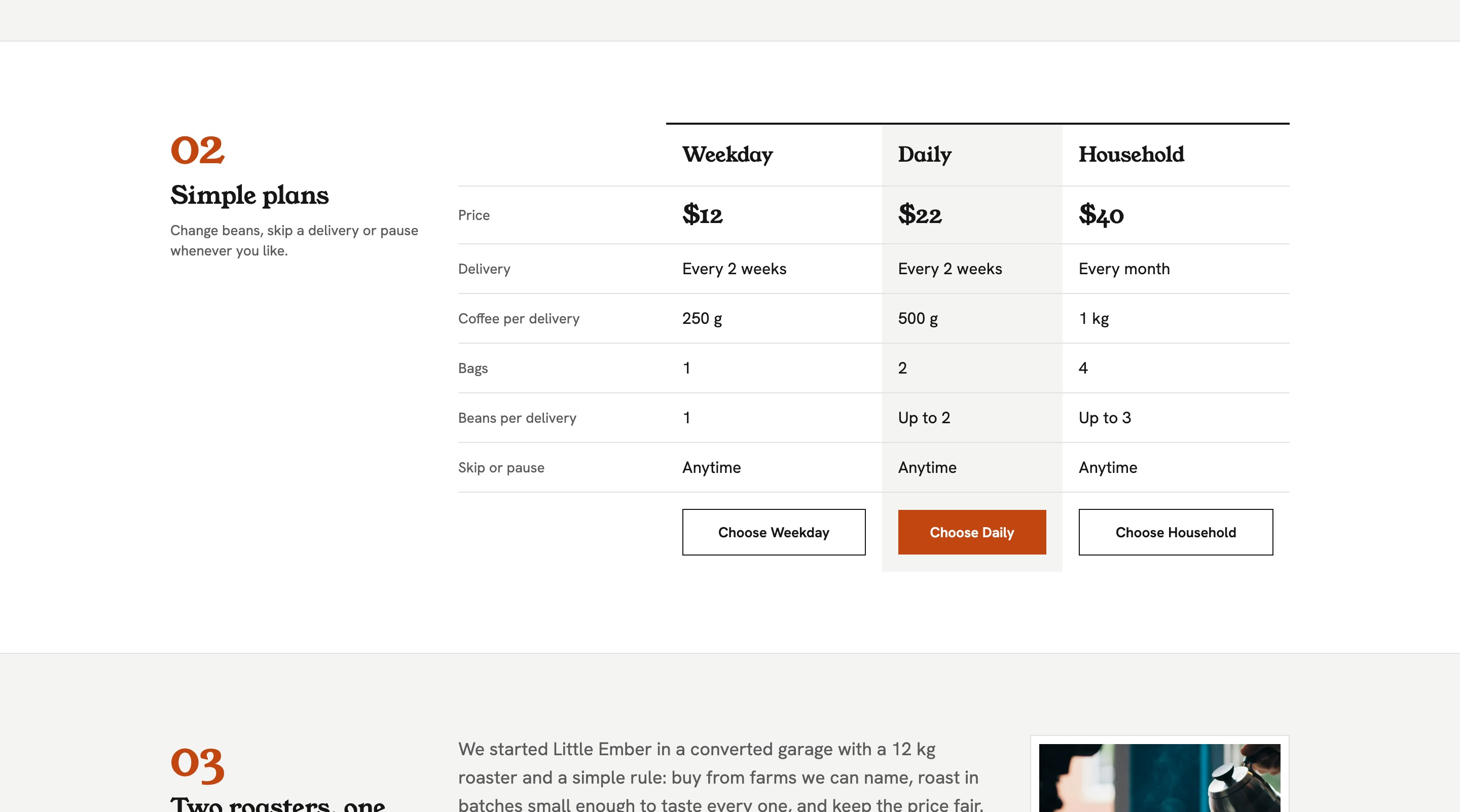Viewport: 1460px width, 812px height.
Task: Click the 500 g value
Action: [x=918, y=318]
